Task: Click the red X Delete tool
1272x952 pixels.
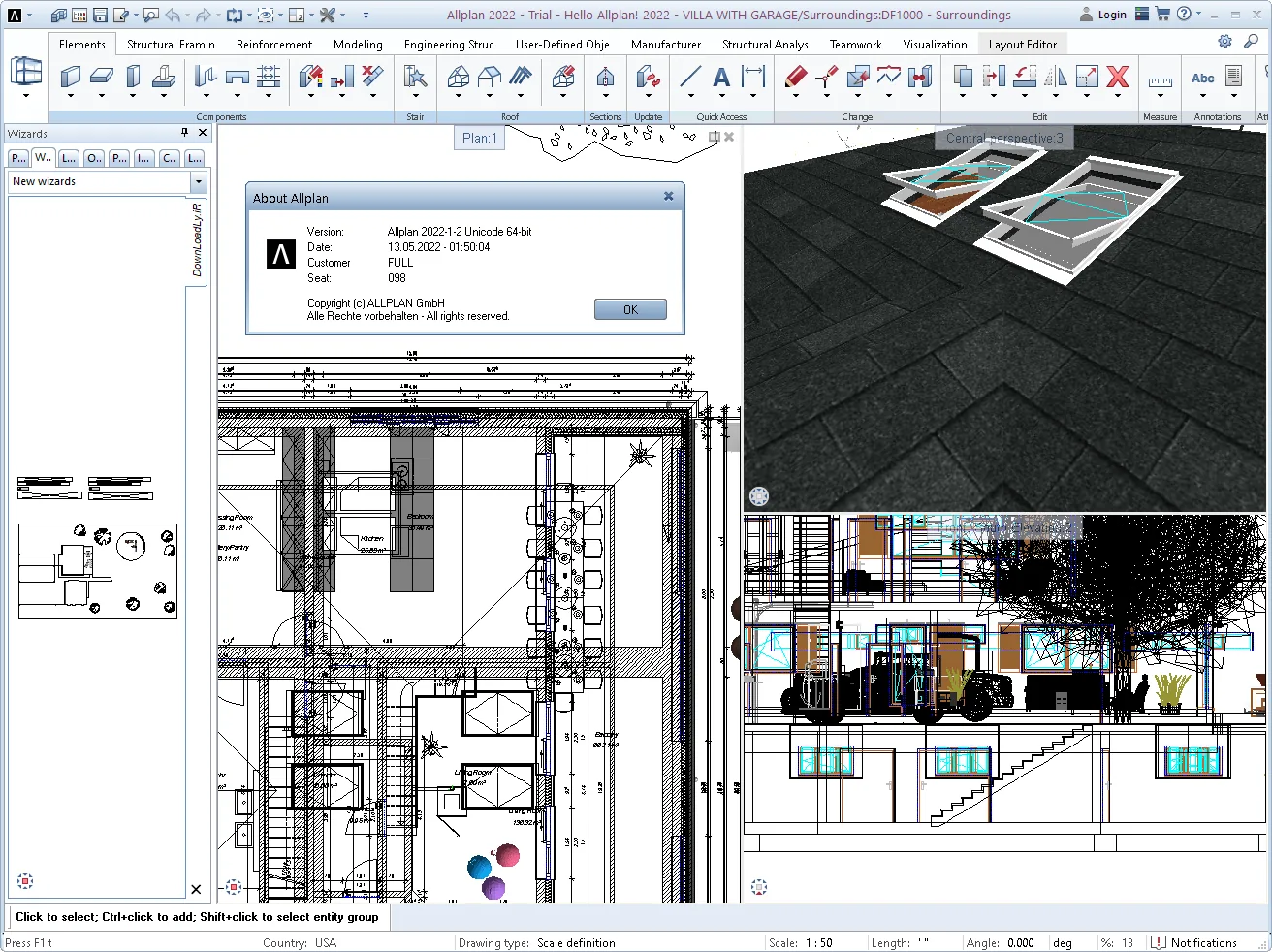Action: (x=1118, y=77)
